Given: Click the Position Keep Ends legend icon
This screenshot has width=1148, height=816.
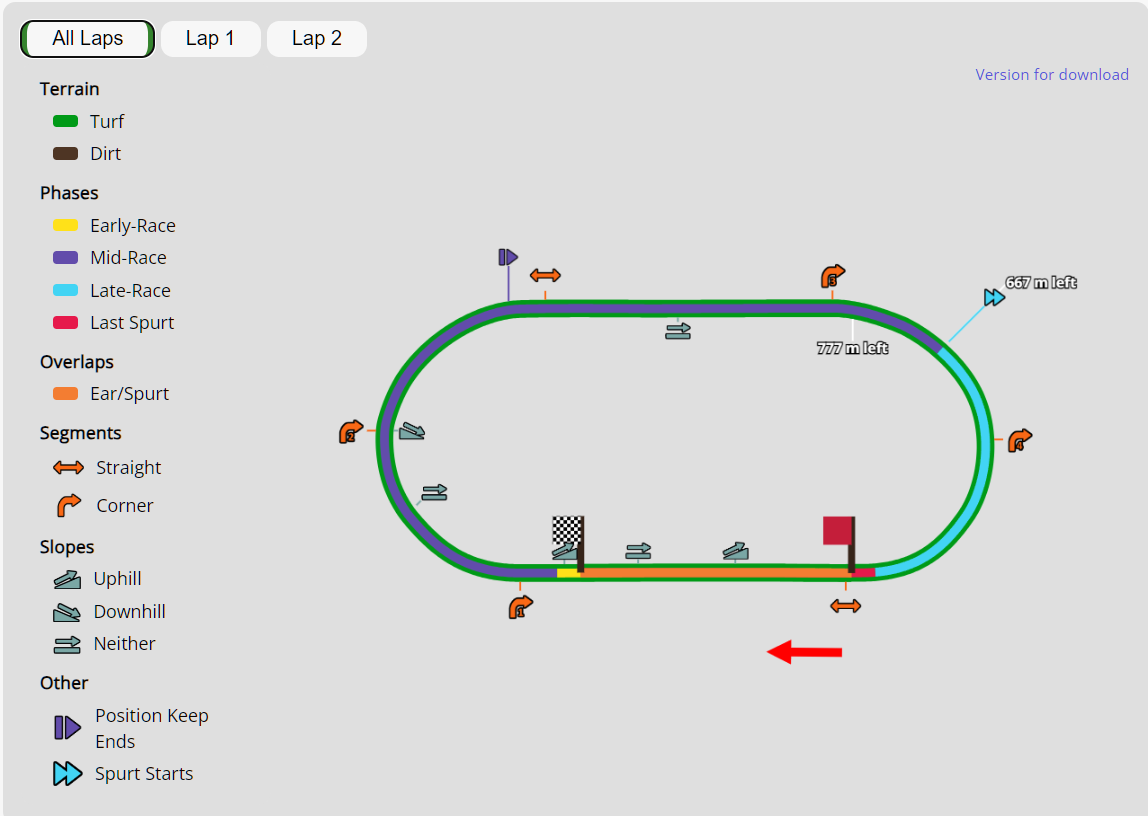Looking at the screenshot, I should [x=67, y=727].
